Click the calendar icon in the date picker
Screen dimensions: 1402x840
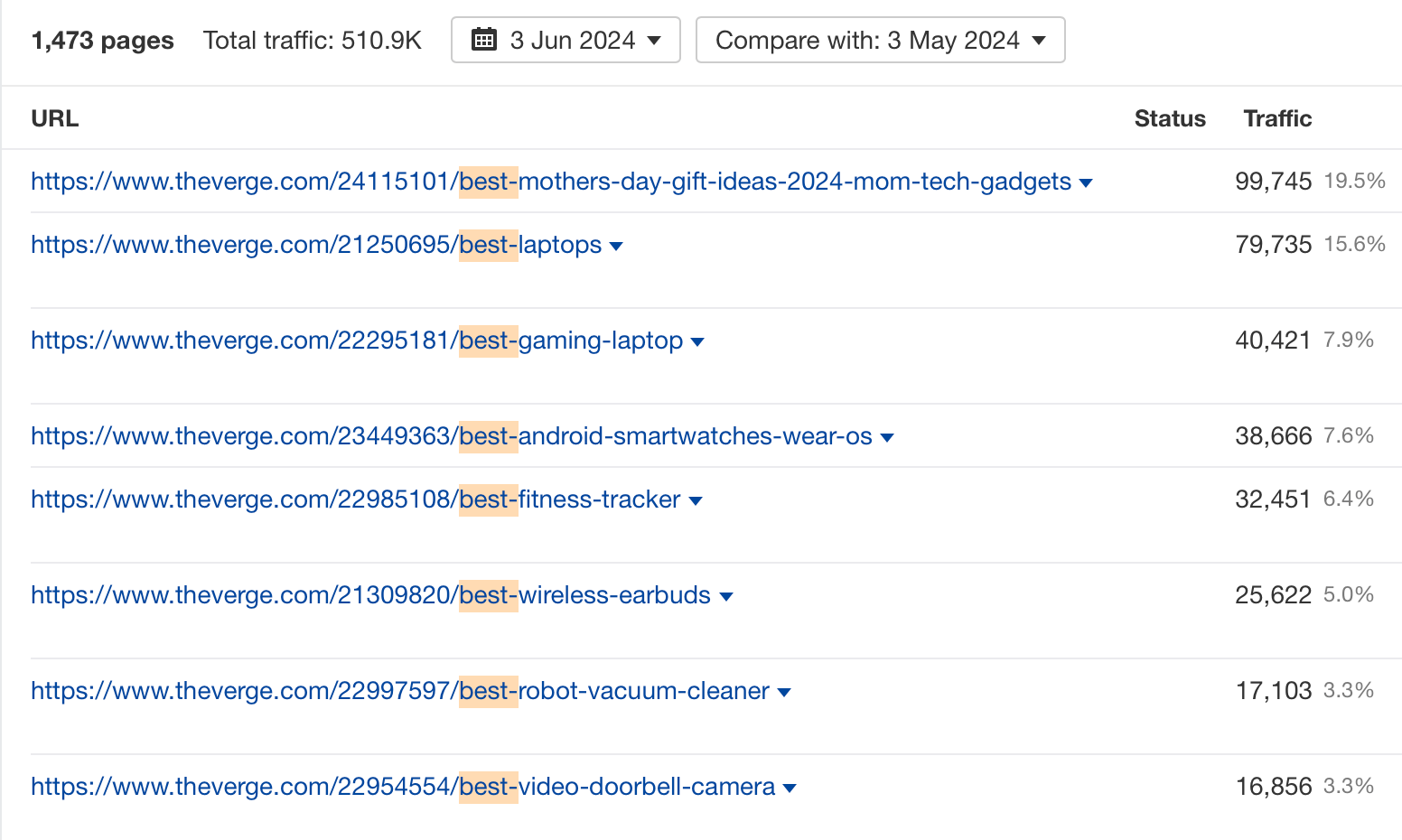click(485, 40)
